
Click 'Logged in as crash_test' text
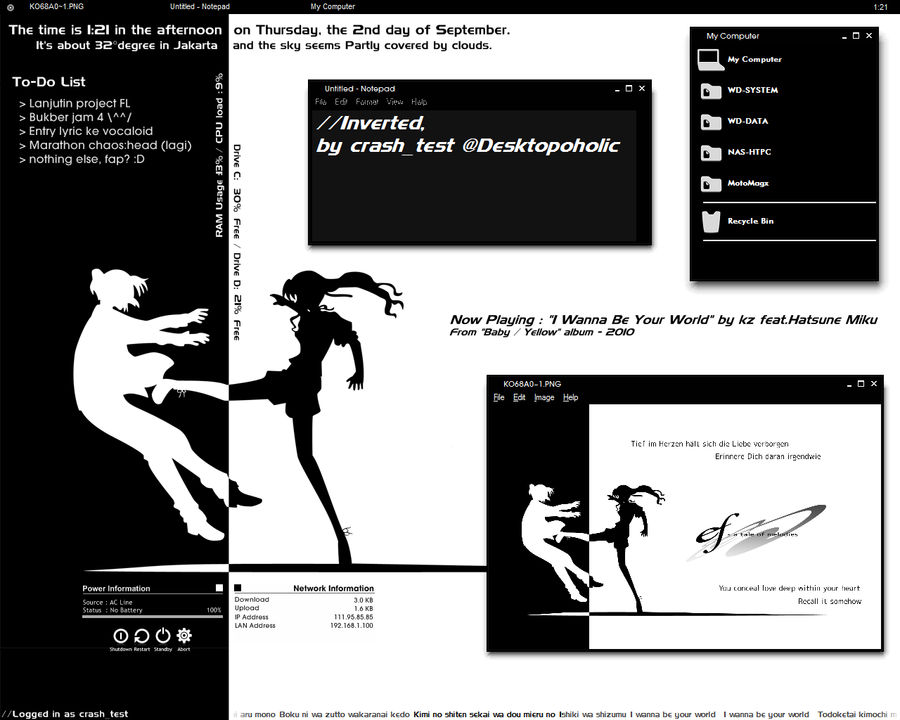pos(70,714)
